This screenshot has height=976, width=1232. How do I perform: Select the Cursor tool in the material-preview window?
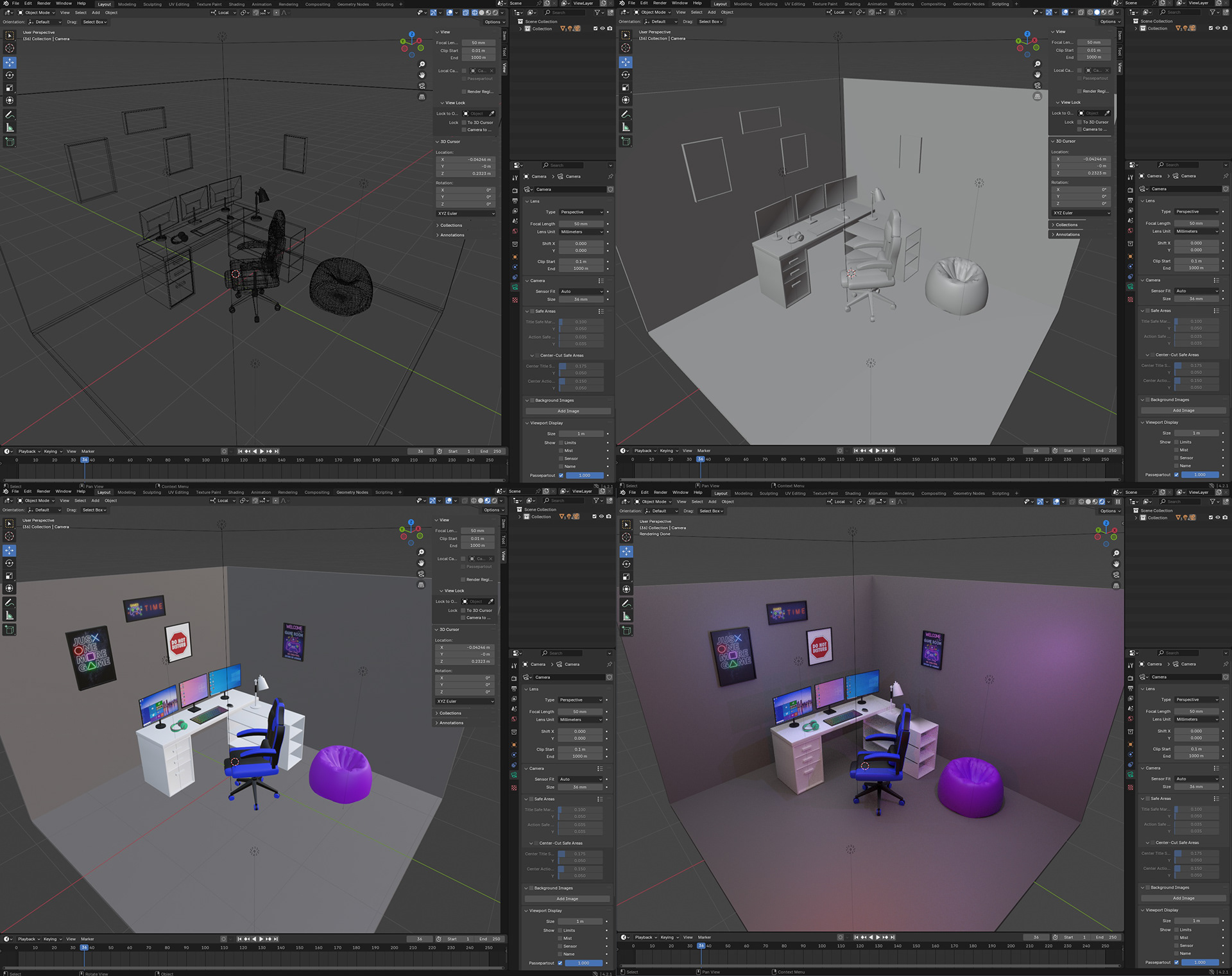10,536
